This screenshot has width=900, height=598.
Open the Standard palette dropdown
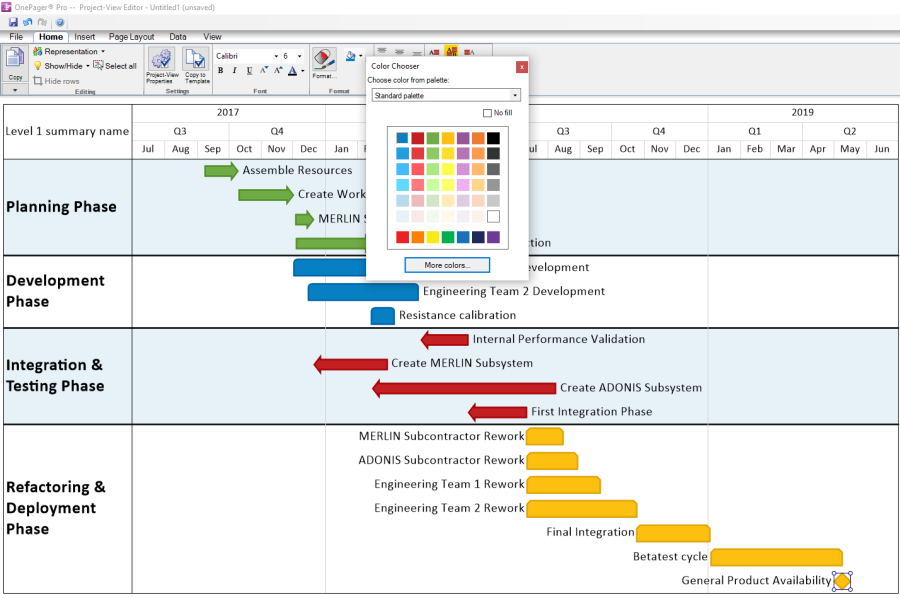pos(446,95)
